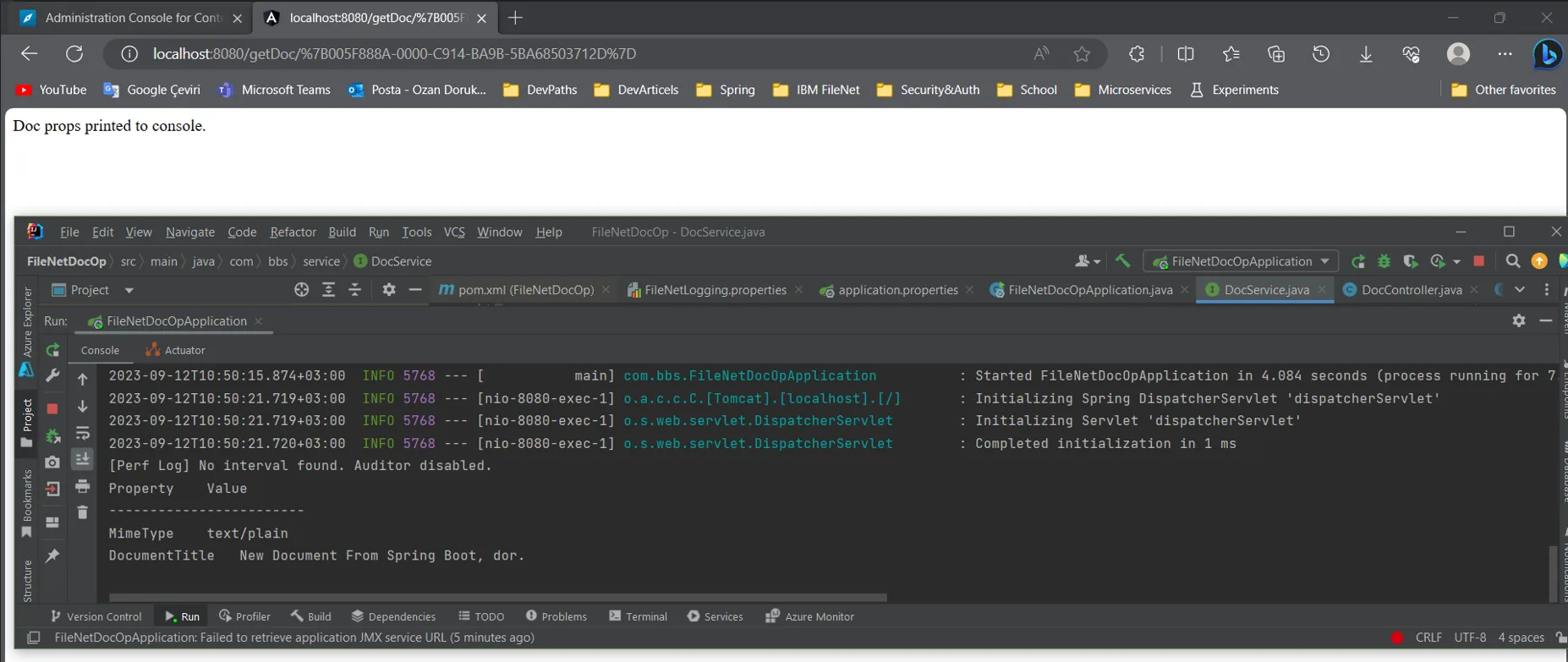The width and height of the screenshot is (1568, 662).
Task: Build project with the green hammer icon
Action: coord(1123,261)
